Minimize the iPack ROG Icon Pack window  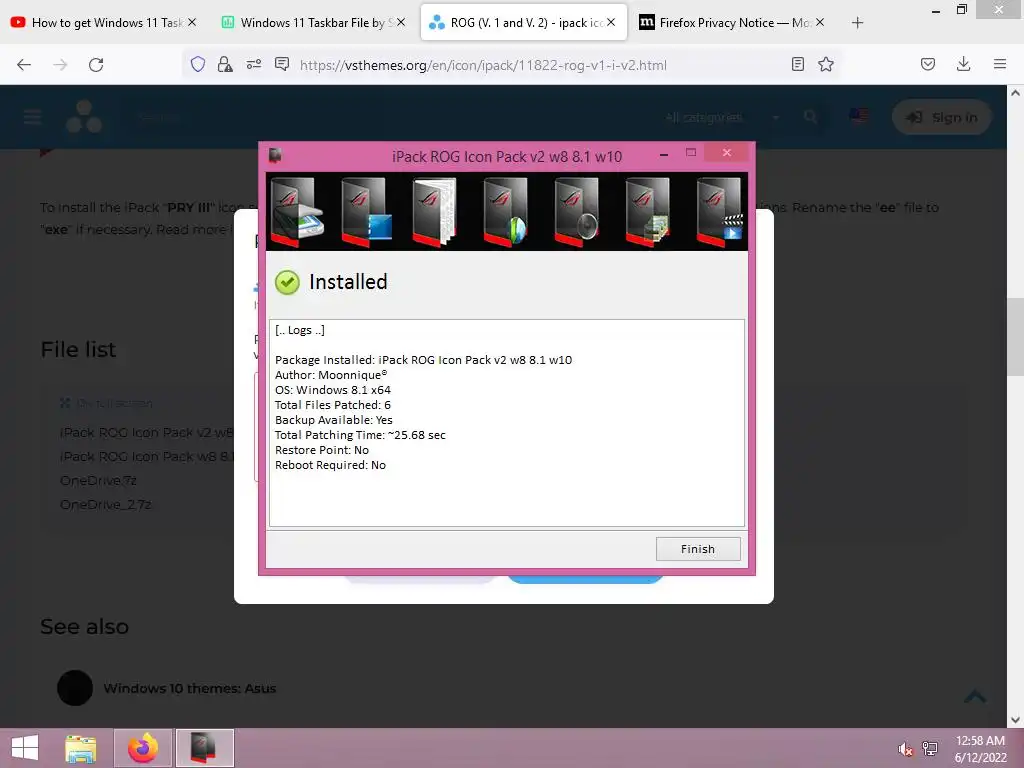click(664, 154)
